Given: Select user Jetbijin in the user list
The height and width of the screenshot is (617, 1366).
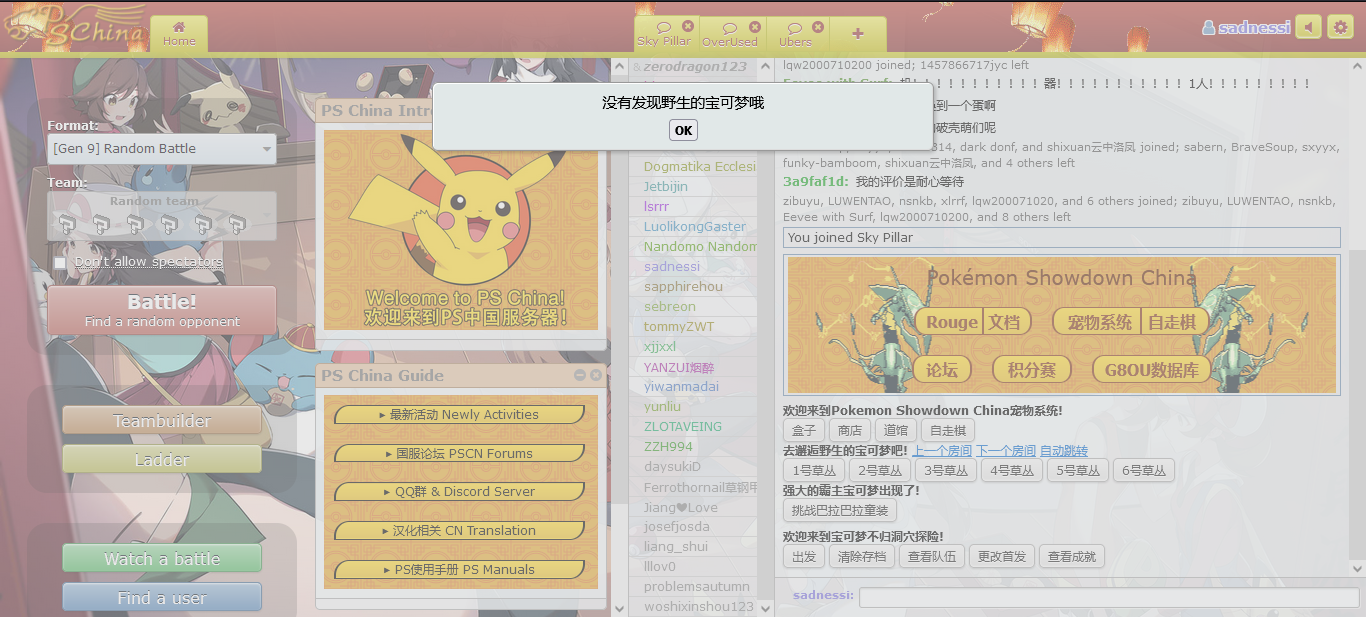Looking at the screenshot, I should 666,187.
